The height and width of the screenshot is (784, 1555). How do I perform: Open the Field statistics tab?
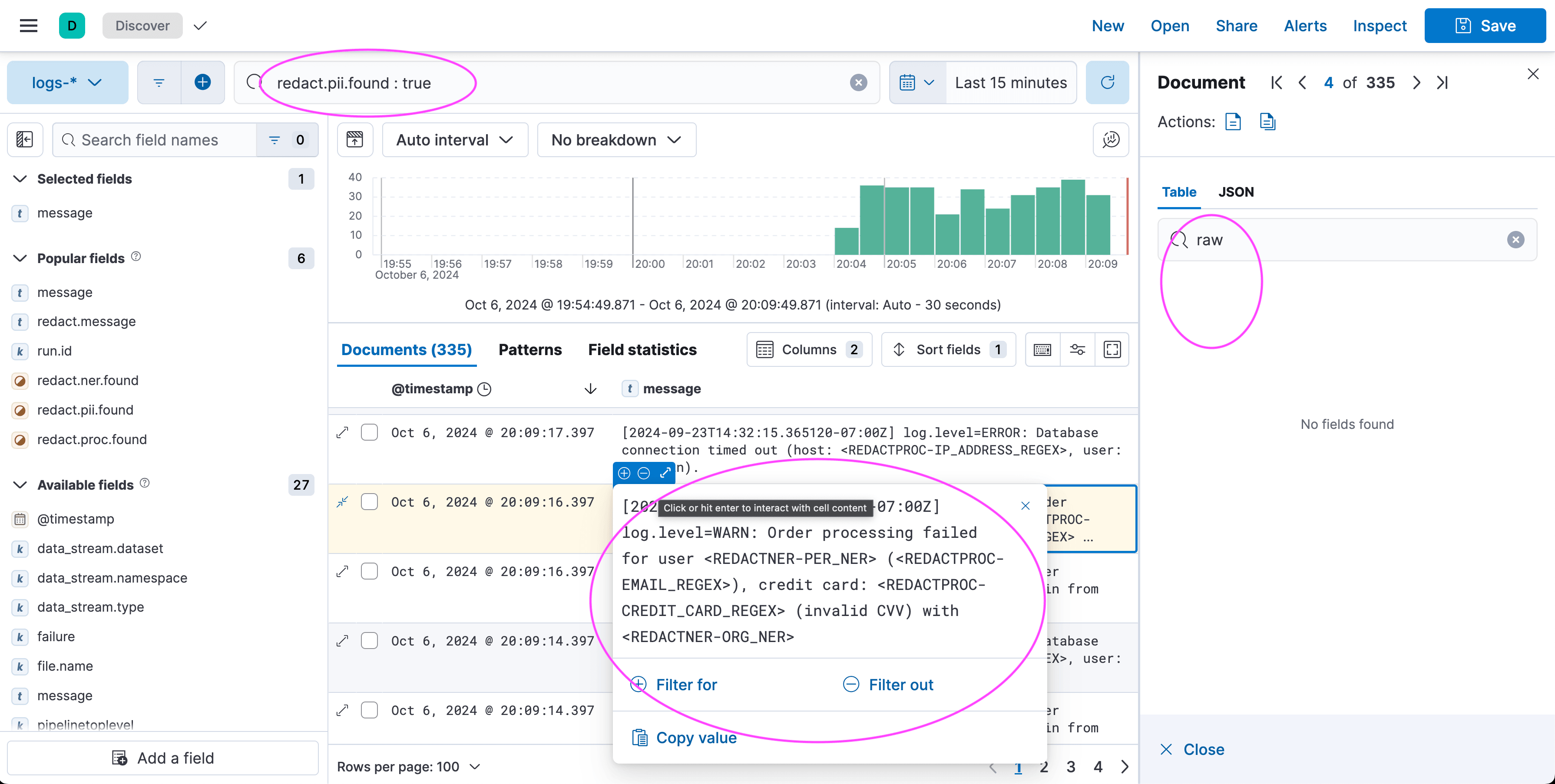642,349
